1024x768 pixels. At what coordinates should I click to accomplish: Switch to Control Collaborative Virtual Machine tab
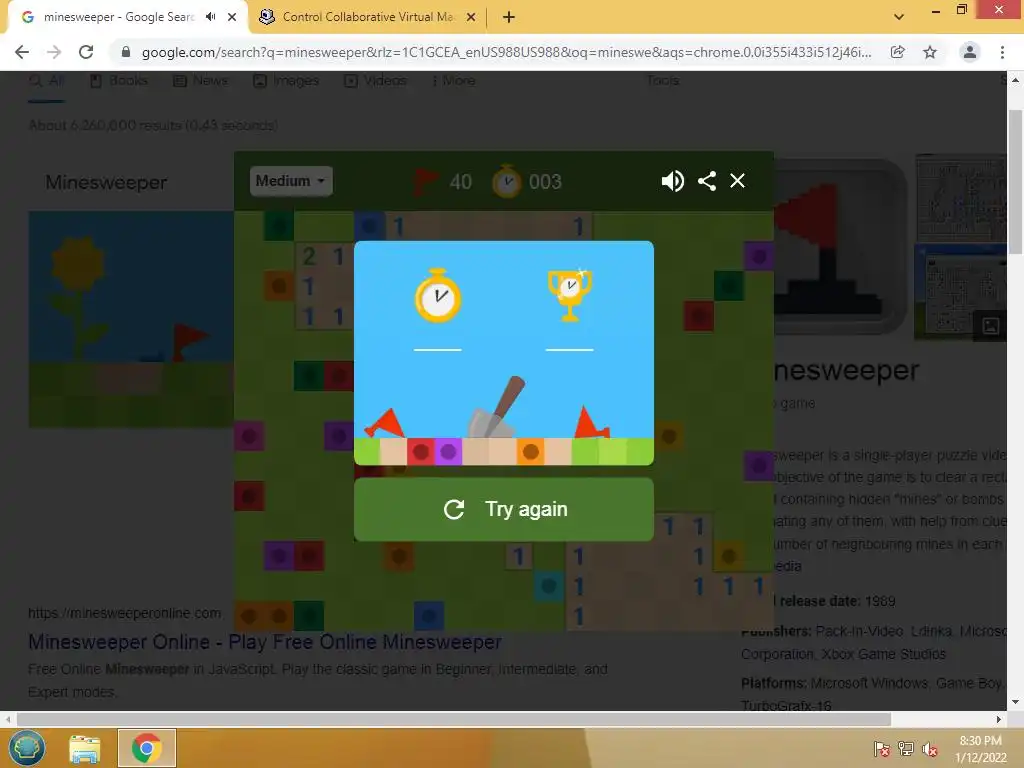[368, 17]
